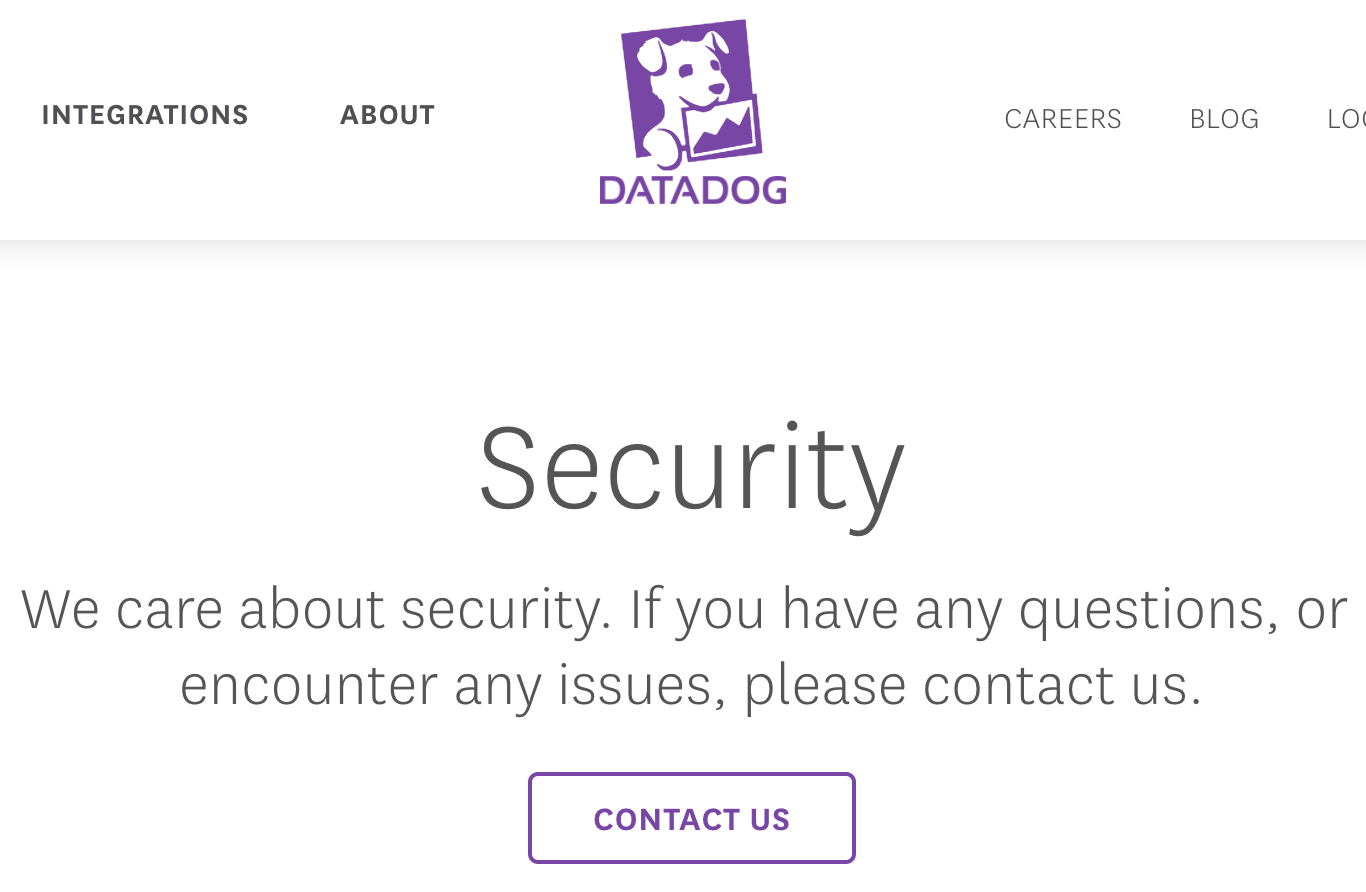Click the word "encounter" in the second line
1366x892 pixels.
pos(309,686)
